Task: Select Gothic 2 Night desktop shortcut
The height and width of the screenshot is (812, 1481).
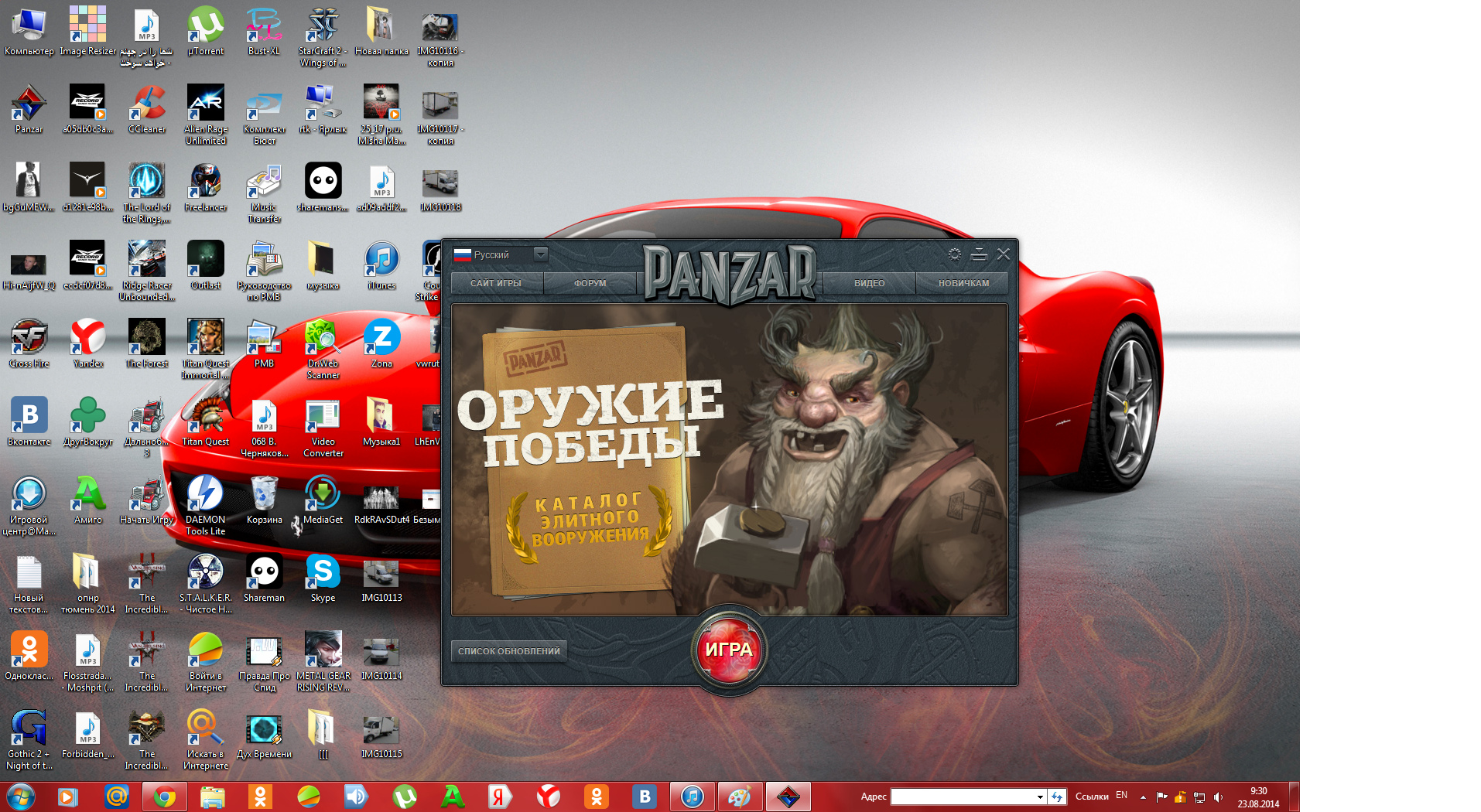Action: [29, 740]
